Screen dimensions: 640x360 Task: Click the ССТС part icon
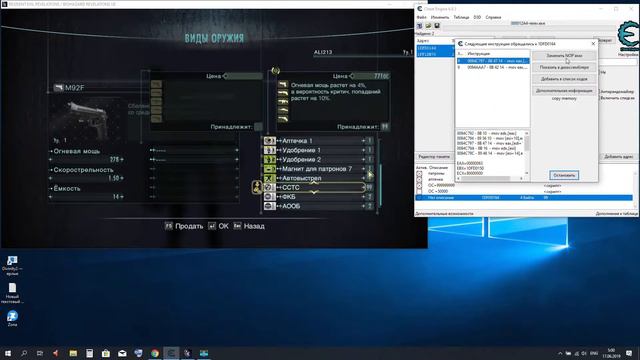[x=269, y=187]
